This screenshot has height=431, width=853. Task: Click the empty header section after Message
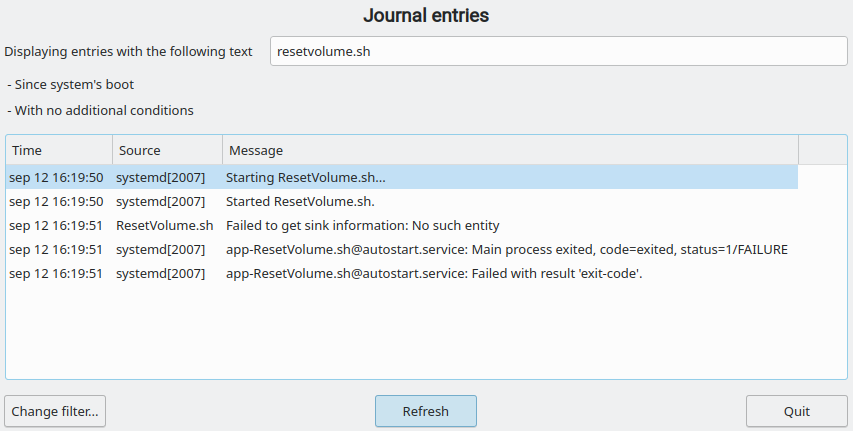click(x=823, y=150)
